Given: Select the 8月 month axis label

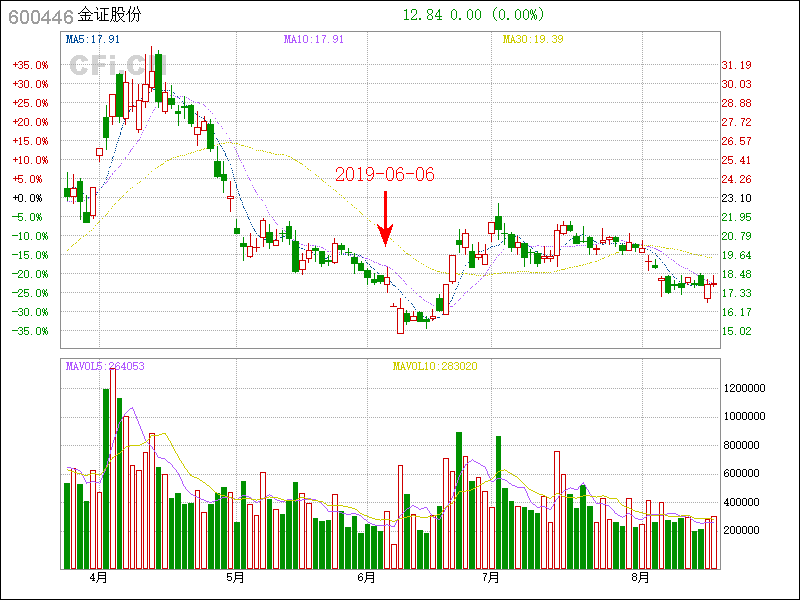Looking at the screenshot, I should (640, 577).
